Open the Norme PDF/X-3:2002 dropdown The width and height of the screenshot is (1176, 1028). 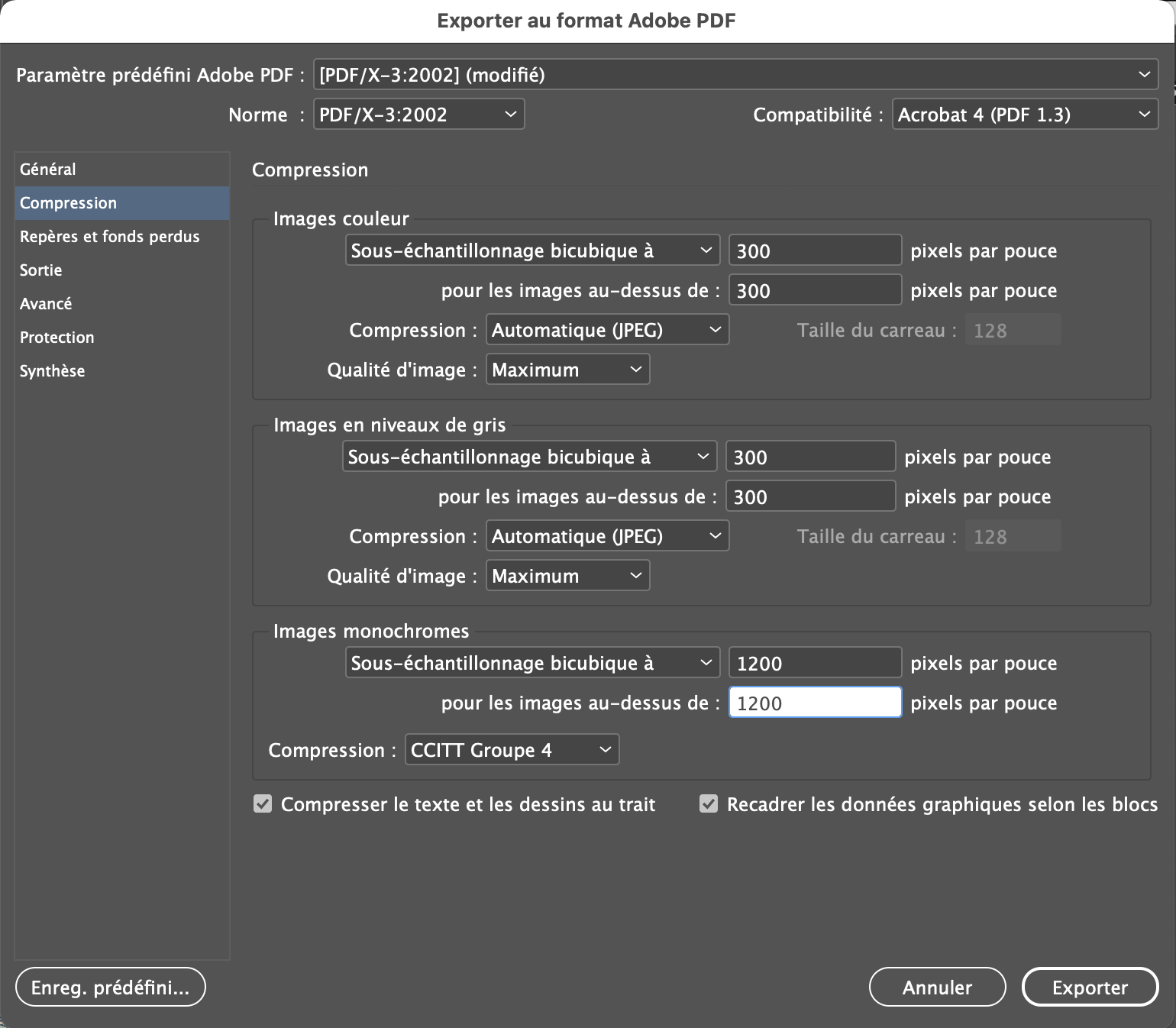click(x=418, y=115)
